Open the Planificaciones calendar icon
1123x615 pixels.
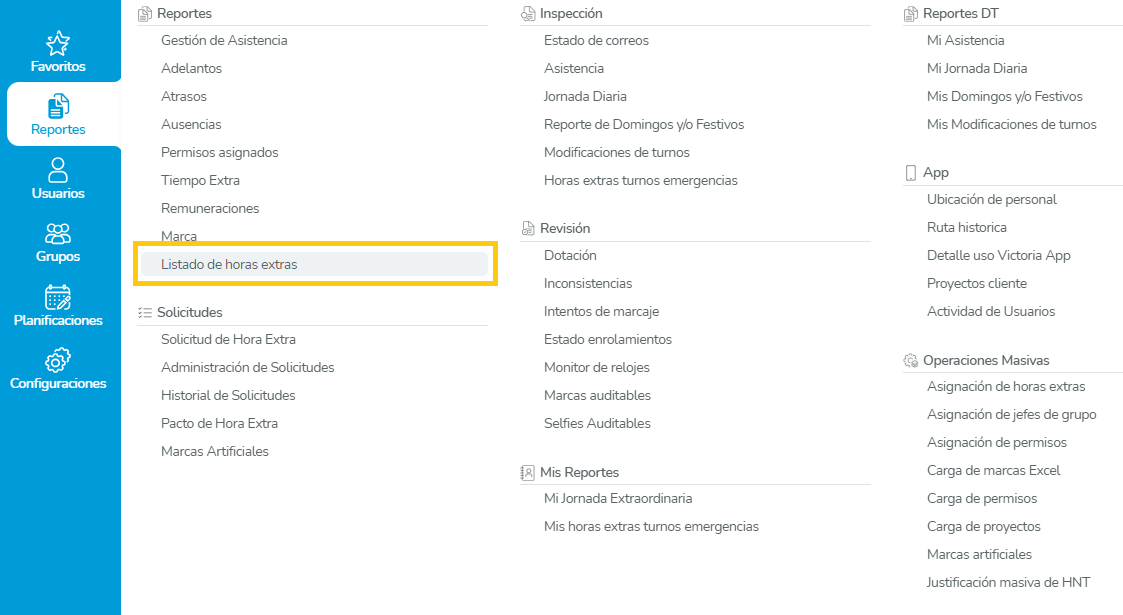[x=58, y=298]
